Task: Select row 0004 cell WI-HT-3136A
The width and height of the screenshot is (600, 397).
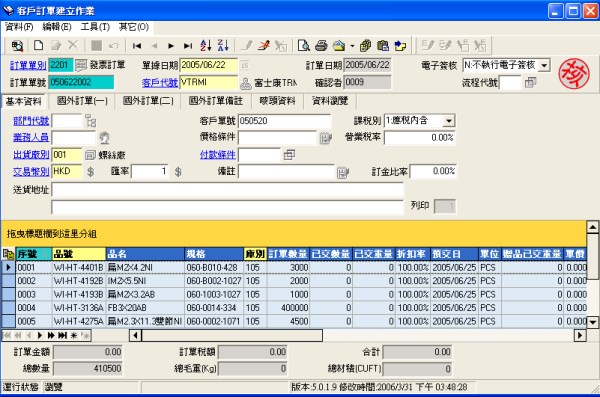Action: pos(79,308)
